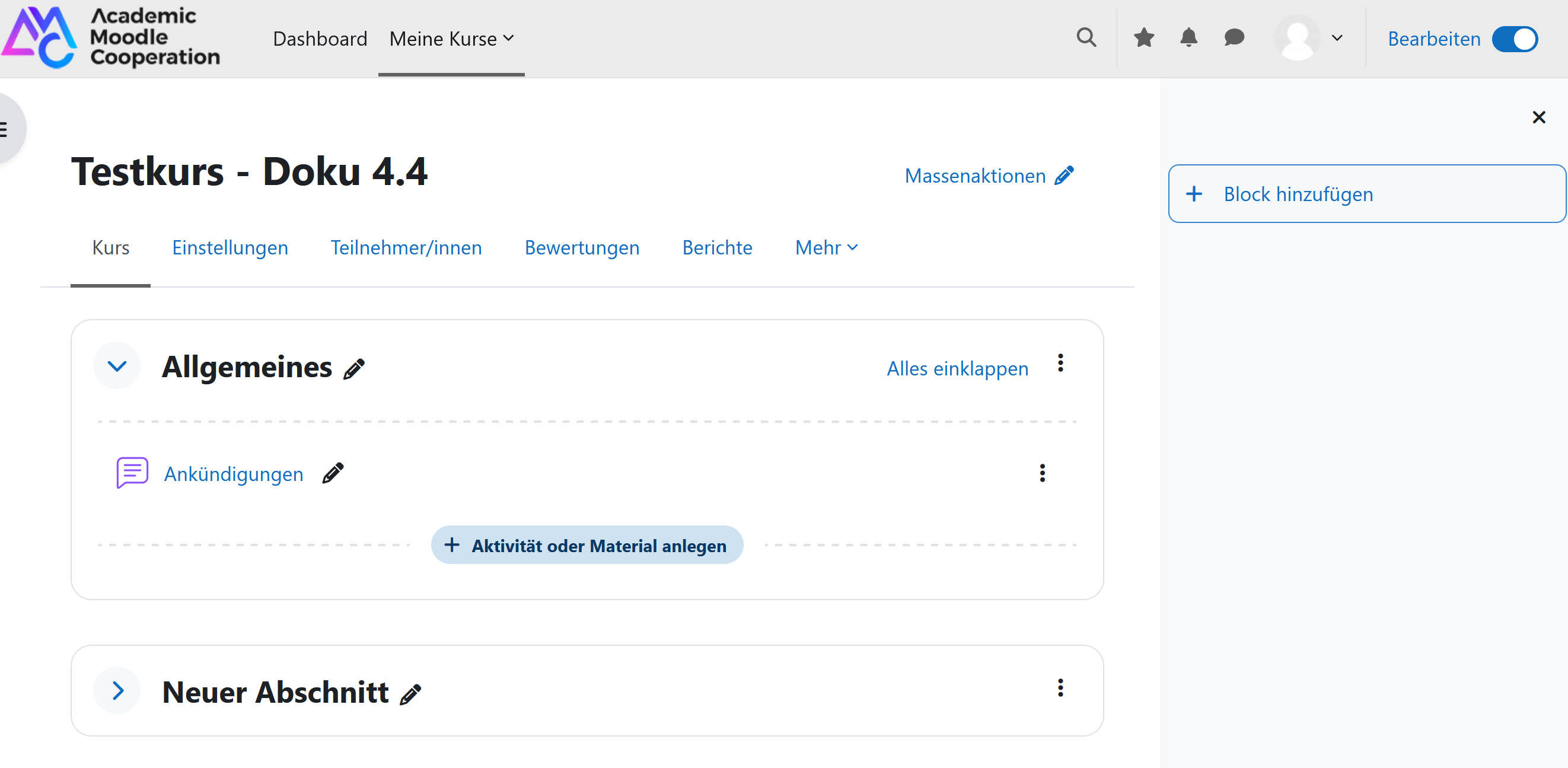Open the user menu dropdown arrow
The width and height of the screenshot is (1568, 768).
1337,38
